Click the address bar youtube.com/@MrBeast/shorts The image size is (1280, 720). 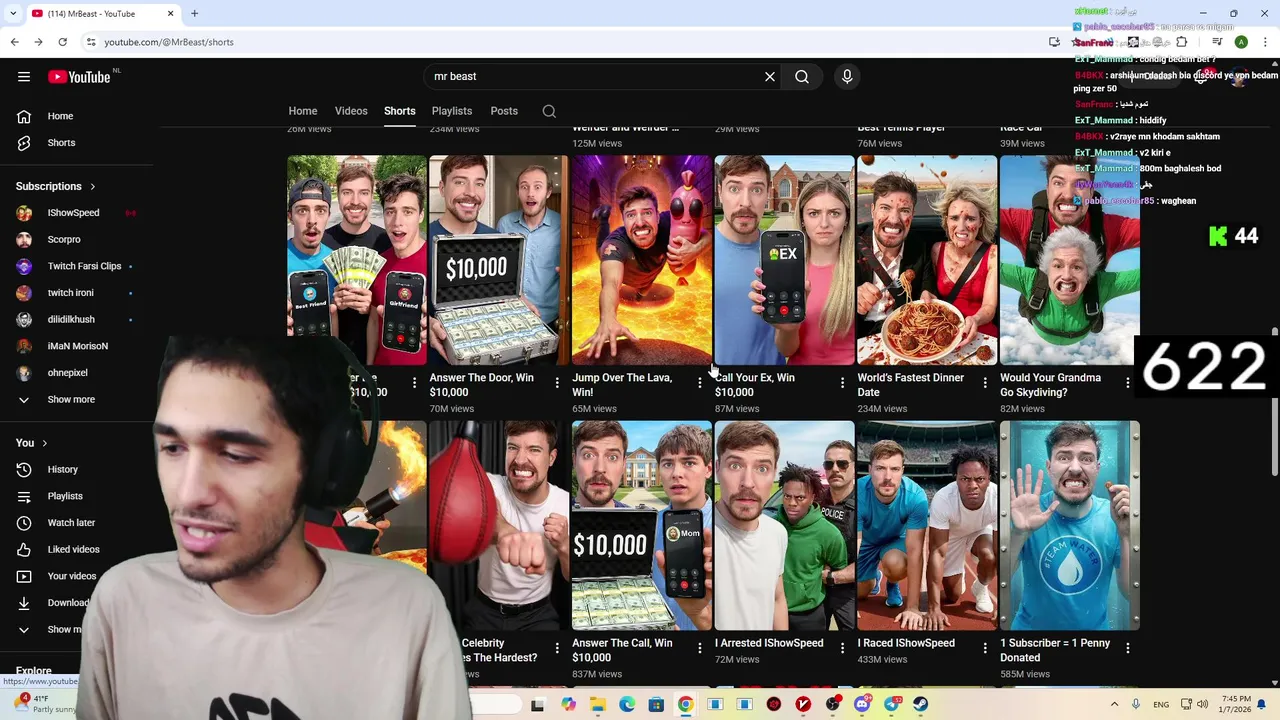coord(169,42)
